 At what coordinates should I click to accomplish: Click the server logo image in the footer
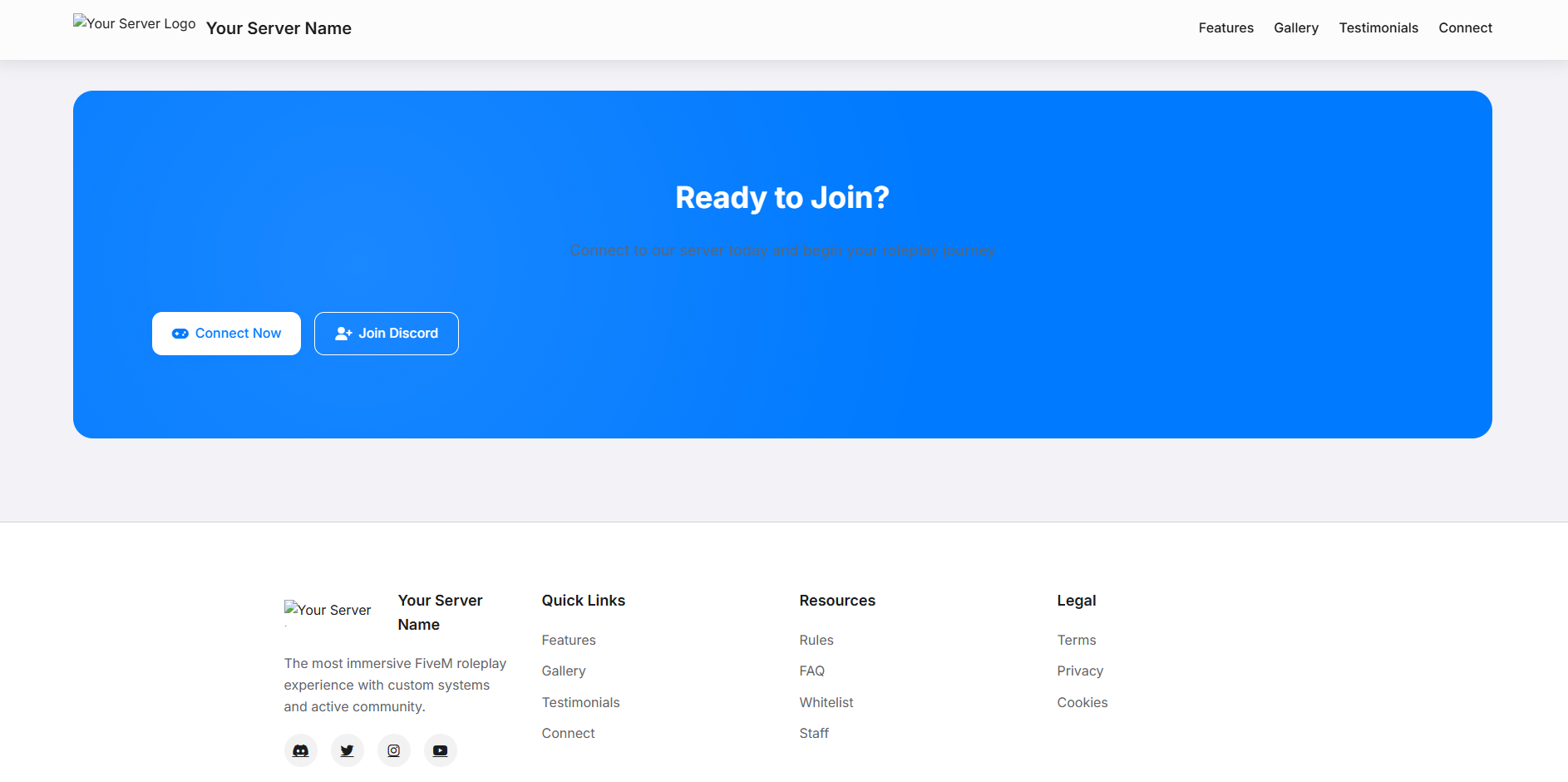(x=328, y=611)
